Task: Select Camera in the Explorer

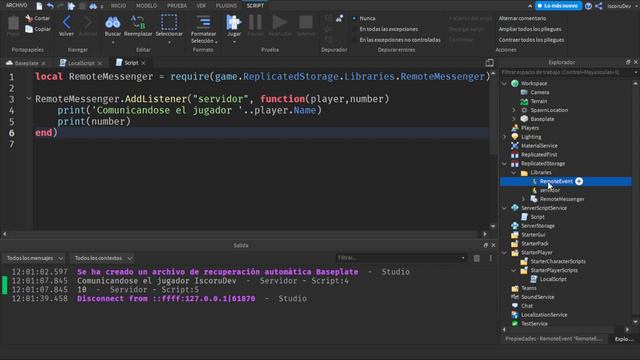Action: (x=540, y=92)
